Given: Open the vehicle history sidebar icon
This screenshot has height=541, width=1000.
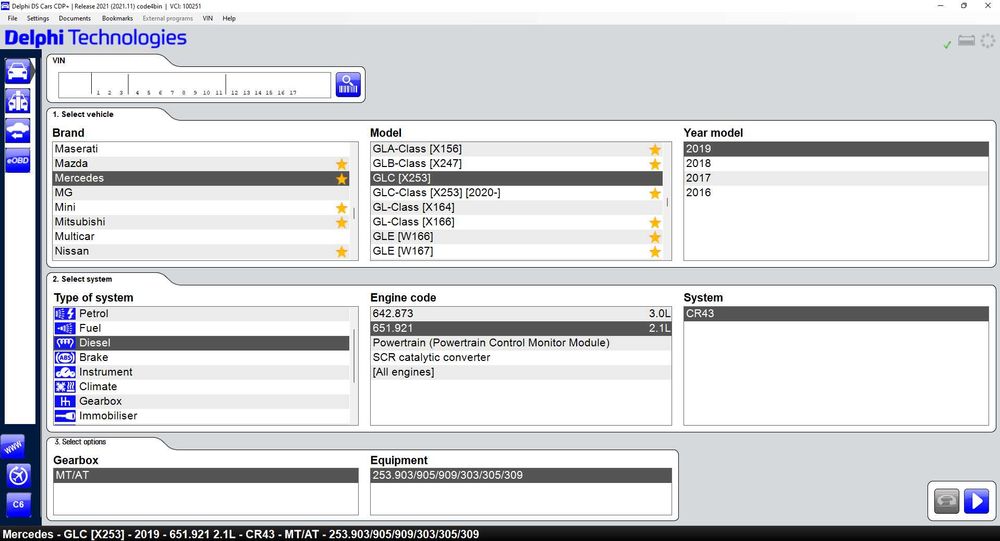Looking at the screenshot, I should tap(18, 131).
